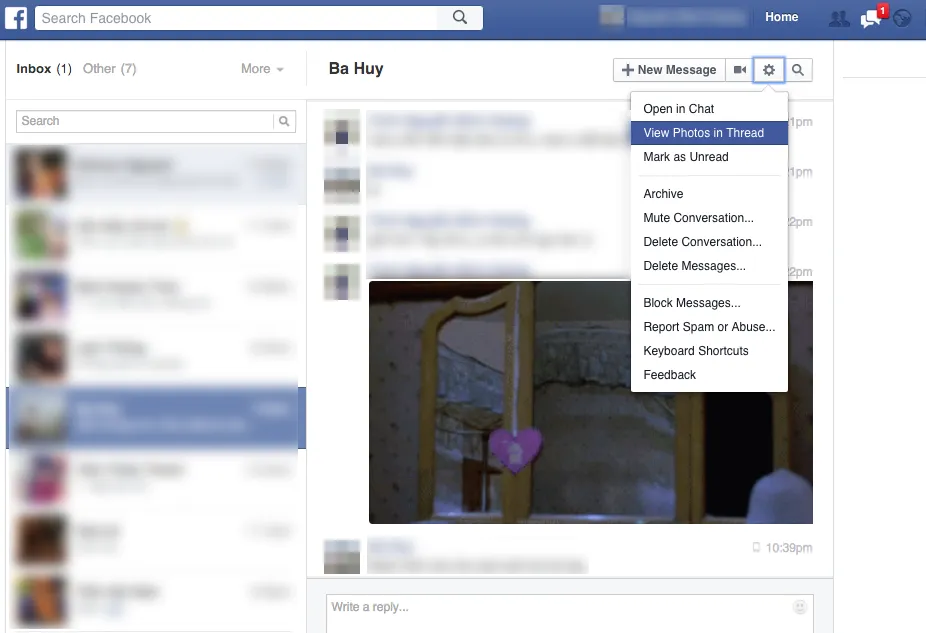The width and height of the screenshot is (926, 633).
Task: Click the magnifier in the Facebook search bar
Action: 460,18
